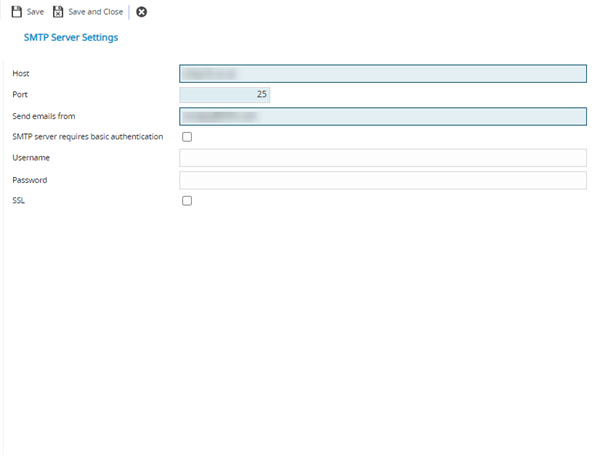Click into the Password text box
Viewport: 600px width, 458px height.
click(x=382, y=180)
